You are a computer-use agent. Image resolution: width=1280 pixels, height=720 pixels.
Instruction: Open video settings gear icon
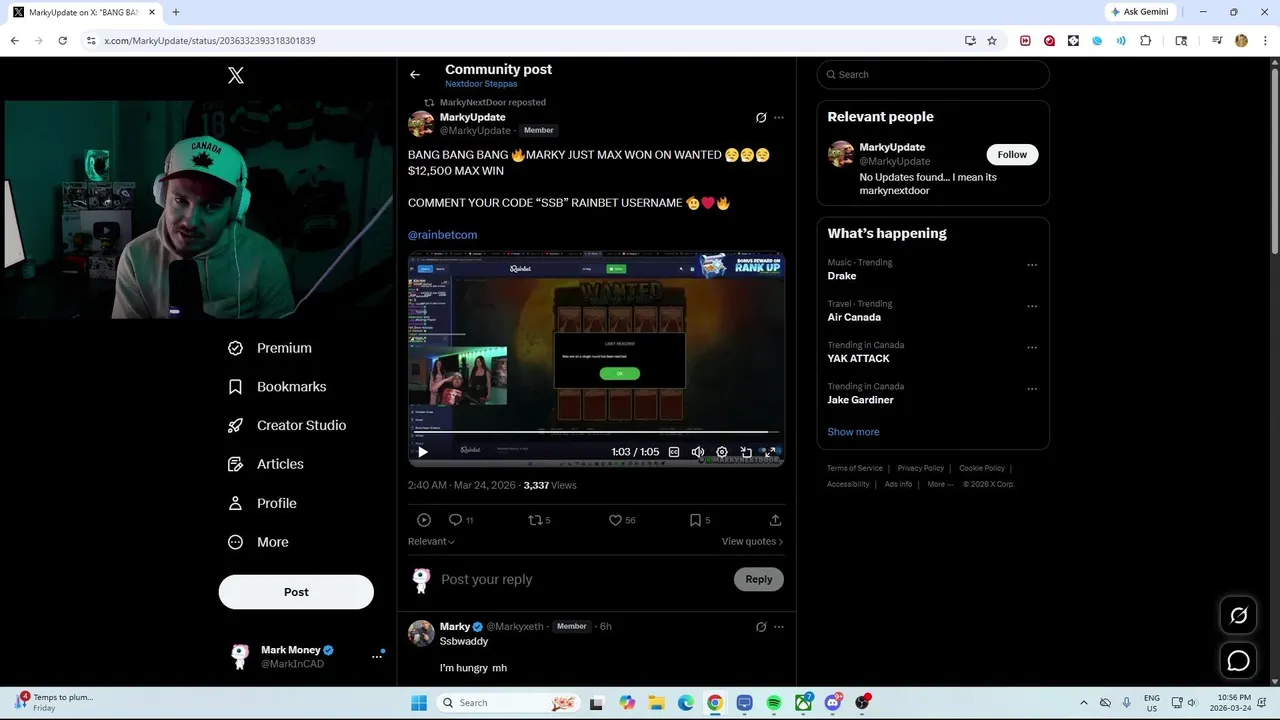(722, 452)
